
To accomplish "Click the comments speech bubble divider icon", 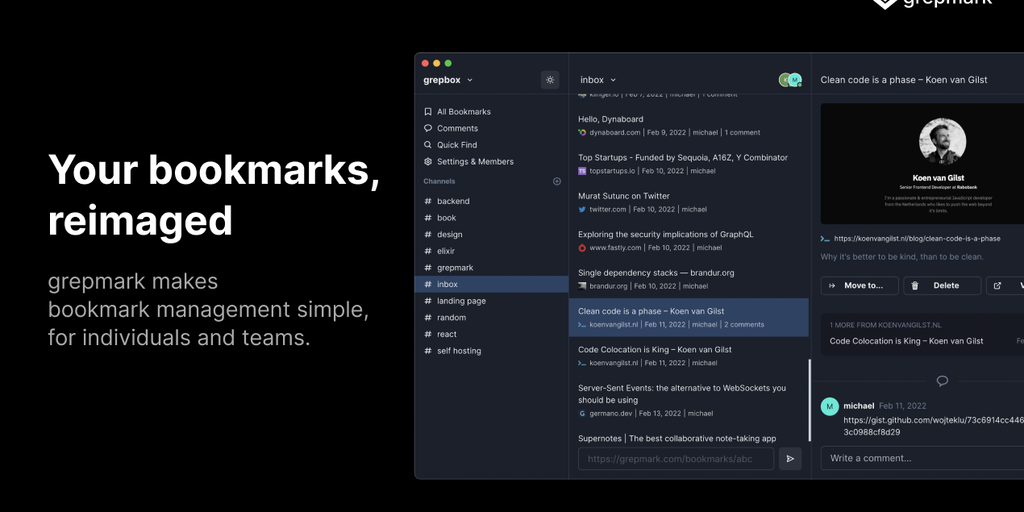I will (x=942, y=381).
